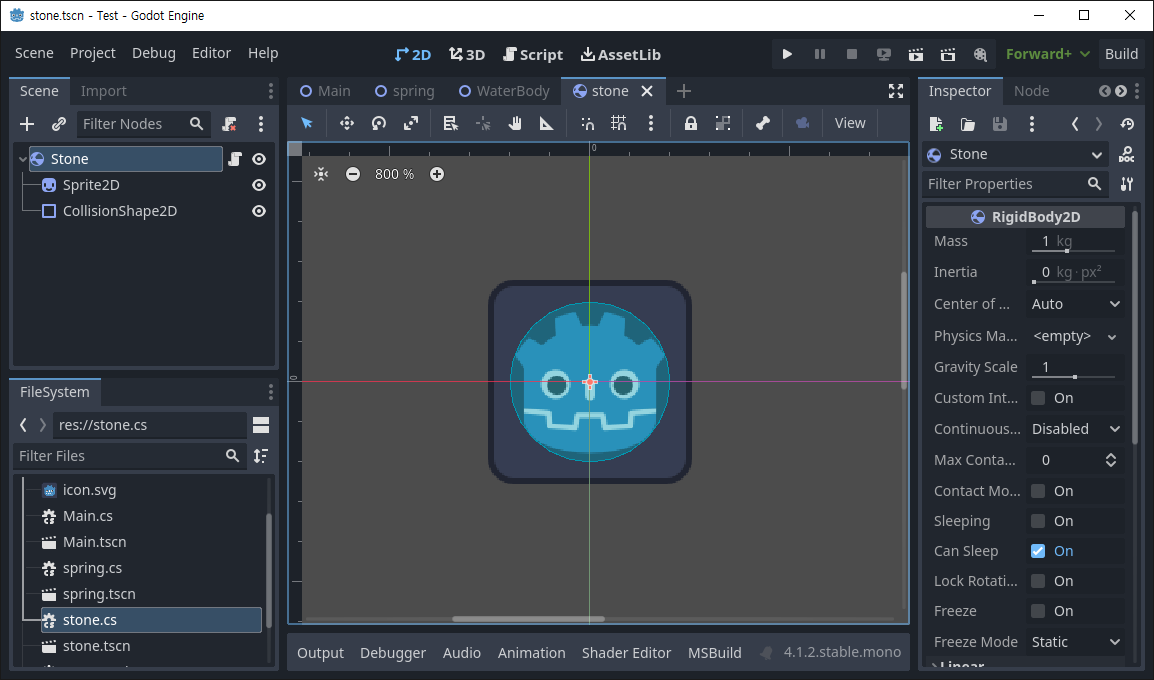Add a new node with plus icon
This screenshot has width=1154, height=680.
(27, 124)
